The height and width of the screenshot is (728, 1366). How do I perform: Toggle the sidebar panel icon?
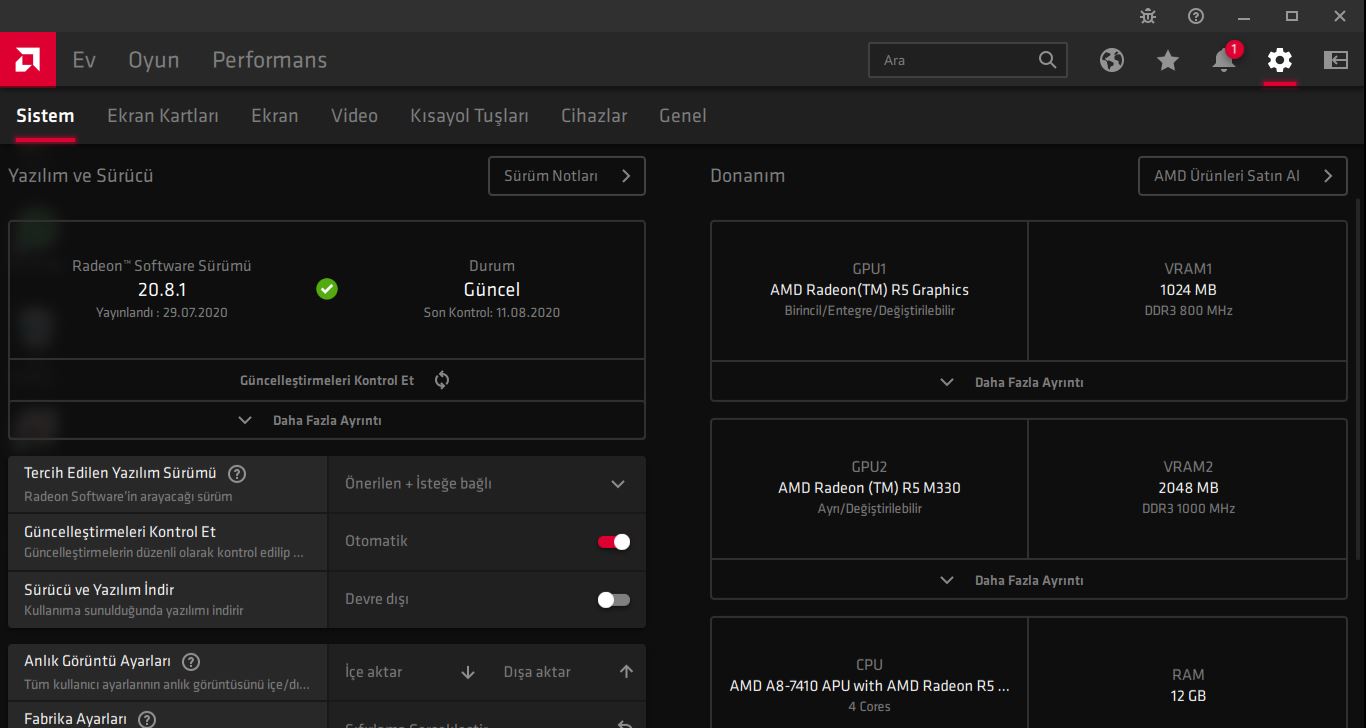(x=1336, y=60)
